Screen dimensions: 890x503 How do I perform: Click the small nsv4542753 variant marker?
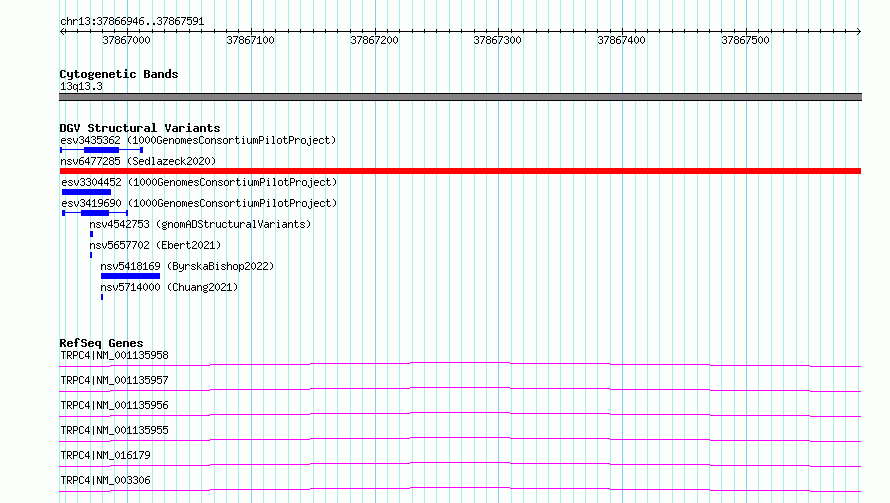[91, 234]
